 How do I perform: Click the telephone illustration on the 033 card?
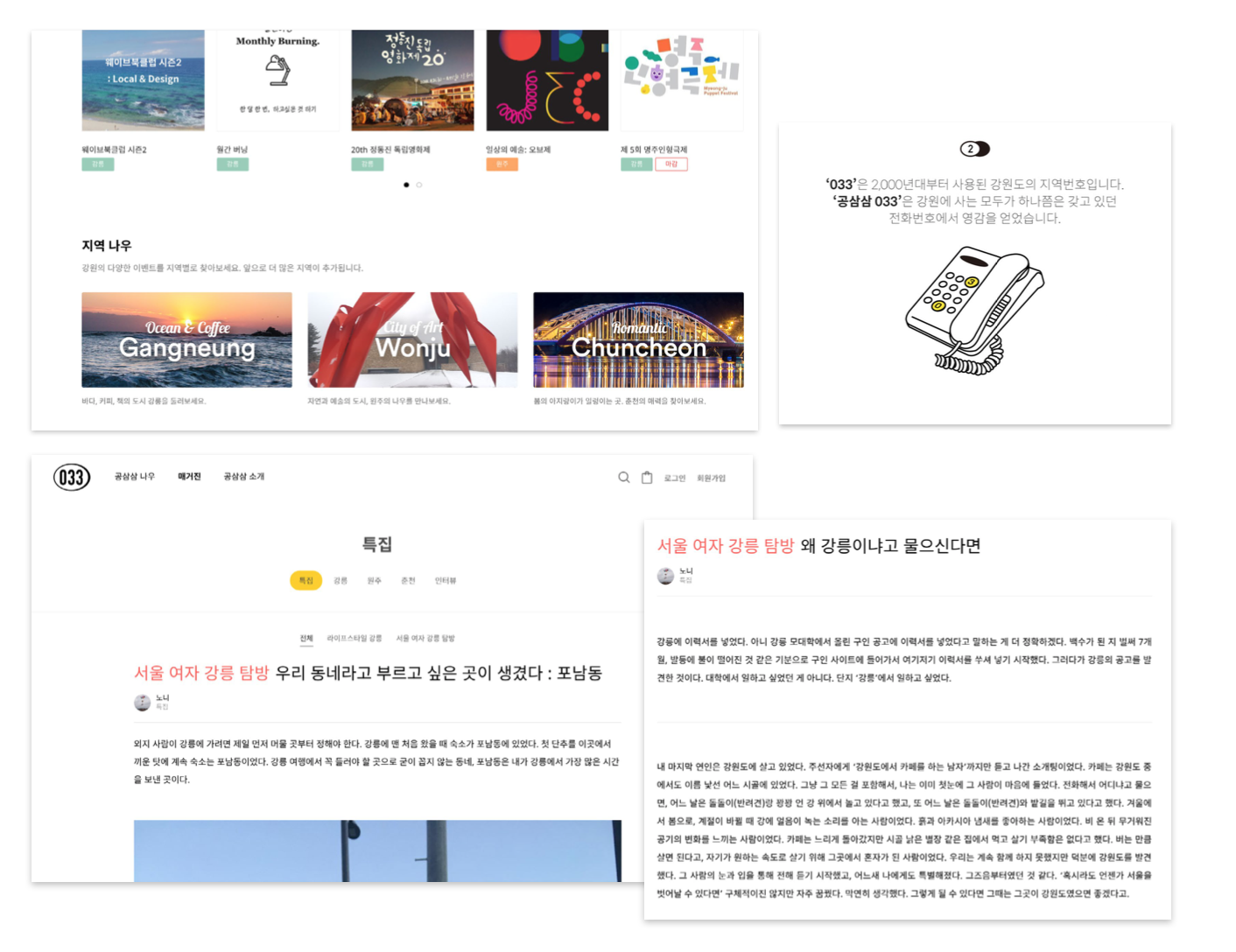pos(974,310)
